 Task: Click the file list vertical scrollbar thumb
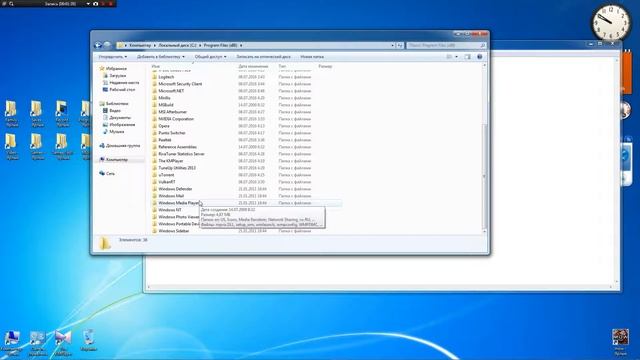[484, 176]
